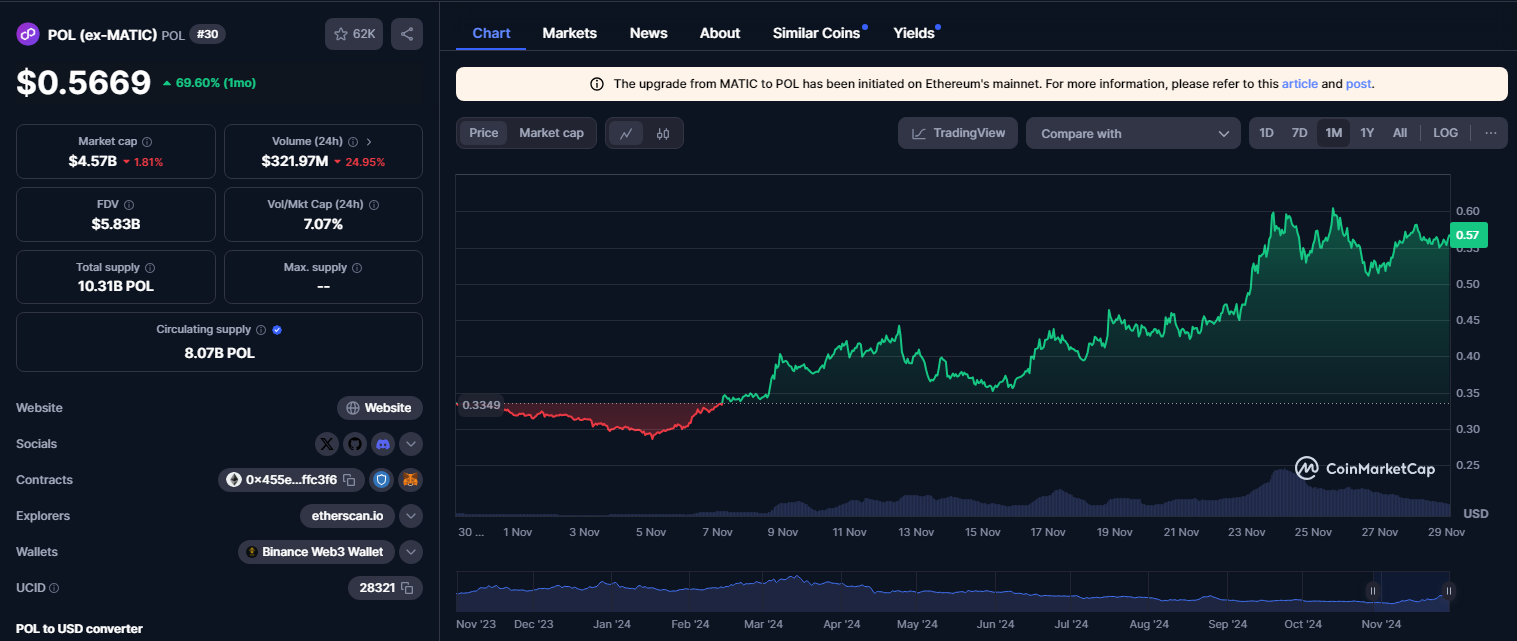Copy the UCID 28321
This screenshot has width=1517, height=641.
click(x=407, y=588)
